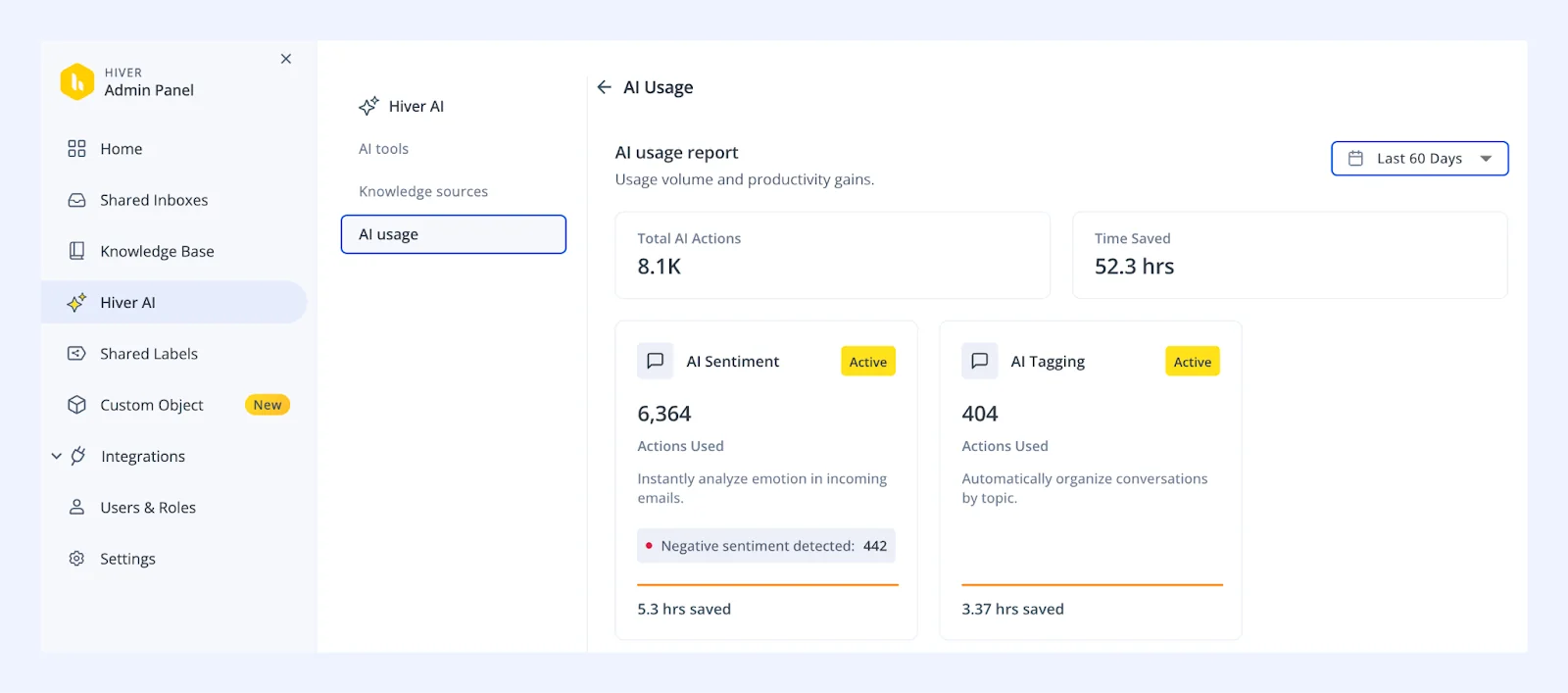The image size is (1568, 693).
Task: Click Instantly analyze emotion description text
Action: [x=762, y=488]
